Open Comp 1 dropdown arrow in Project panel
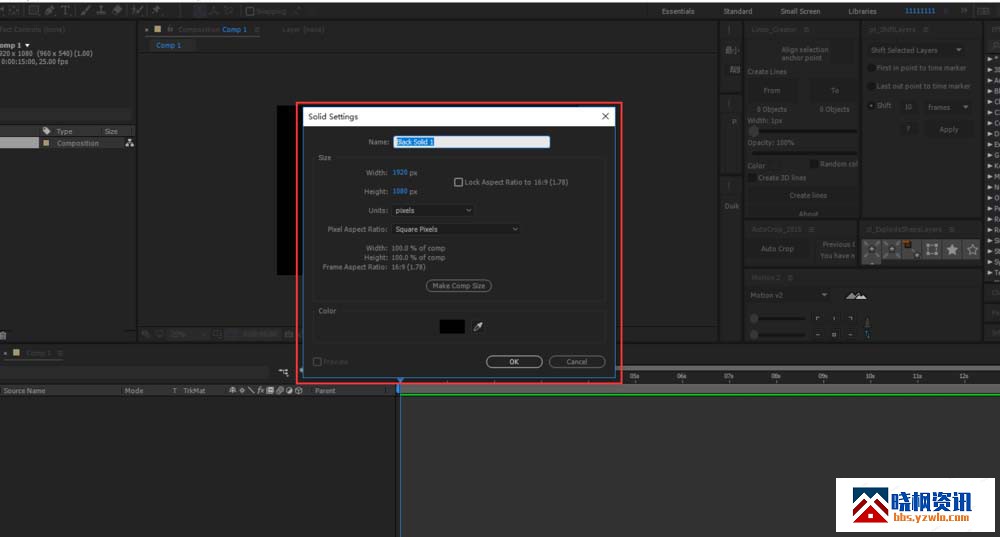The width and height of the screenshot is (1000, 537). [27, 45]
